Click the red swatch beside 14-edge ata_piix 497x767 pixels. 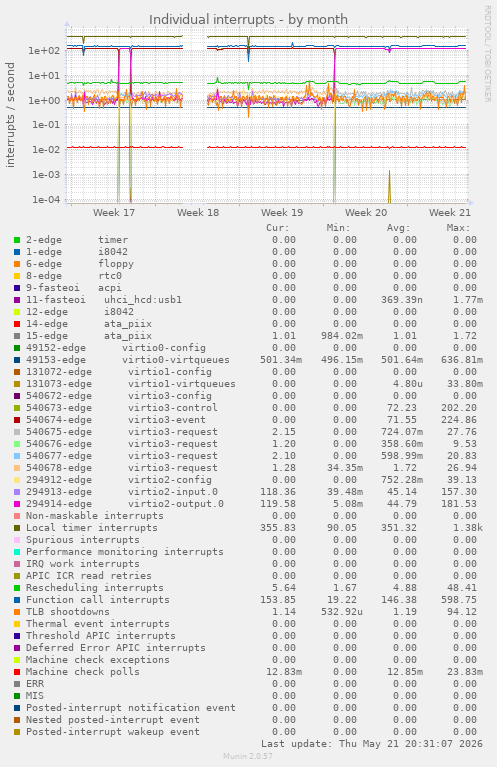pyautogui.click(x=17, y=324)
